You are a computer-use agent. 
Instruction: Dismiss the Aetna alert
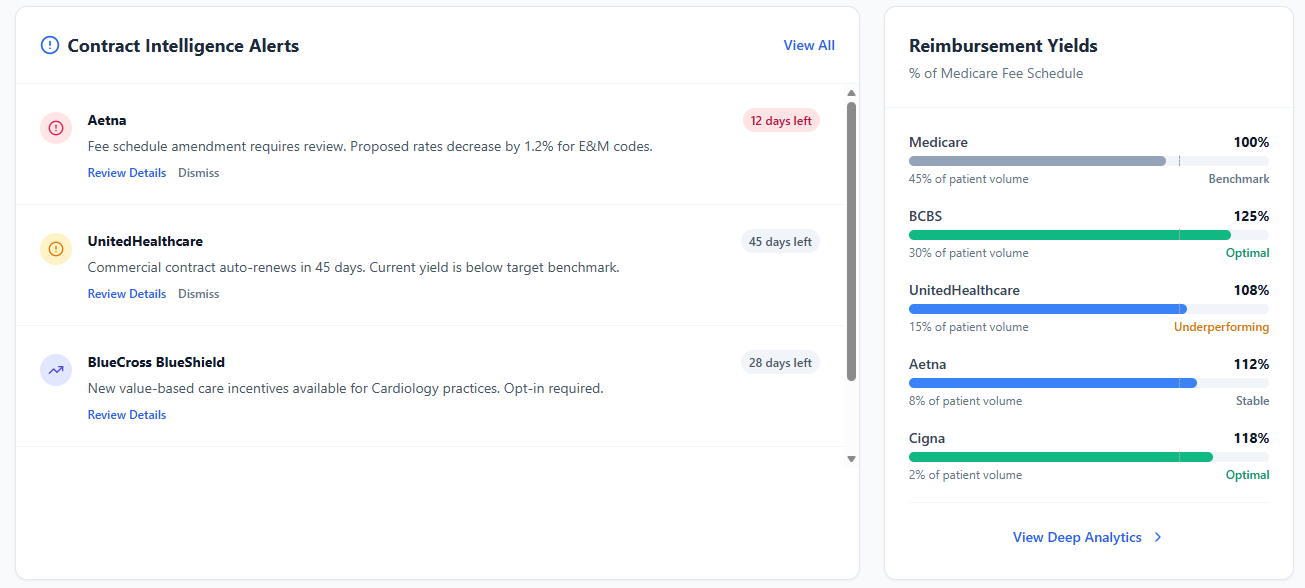199,173
